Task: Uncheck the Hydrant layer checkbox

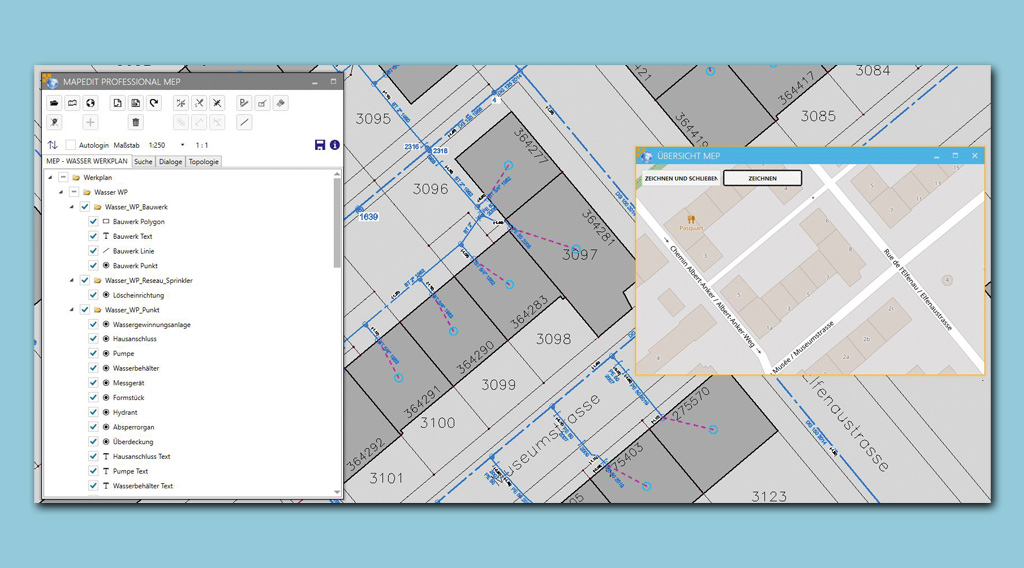Action: (x=93, y=412)
